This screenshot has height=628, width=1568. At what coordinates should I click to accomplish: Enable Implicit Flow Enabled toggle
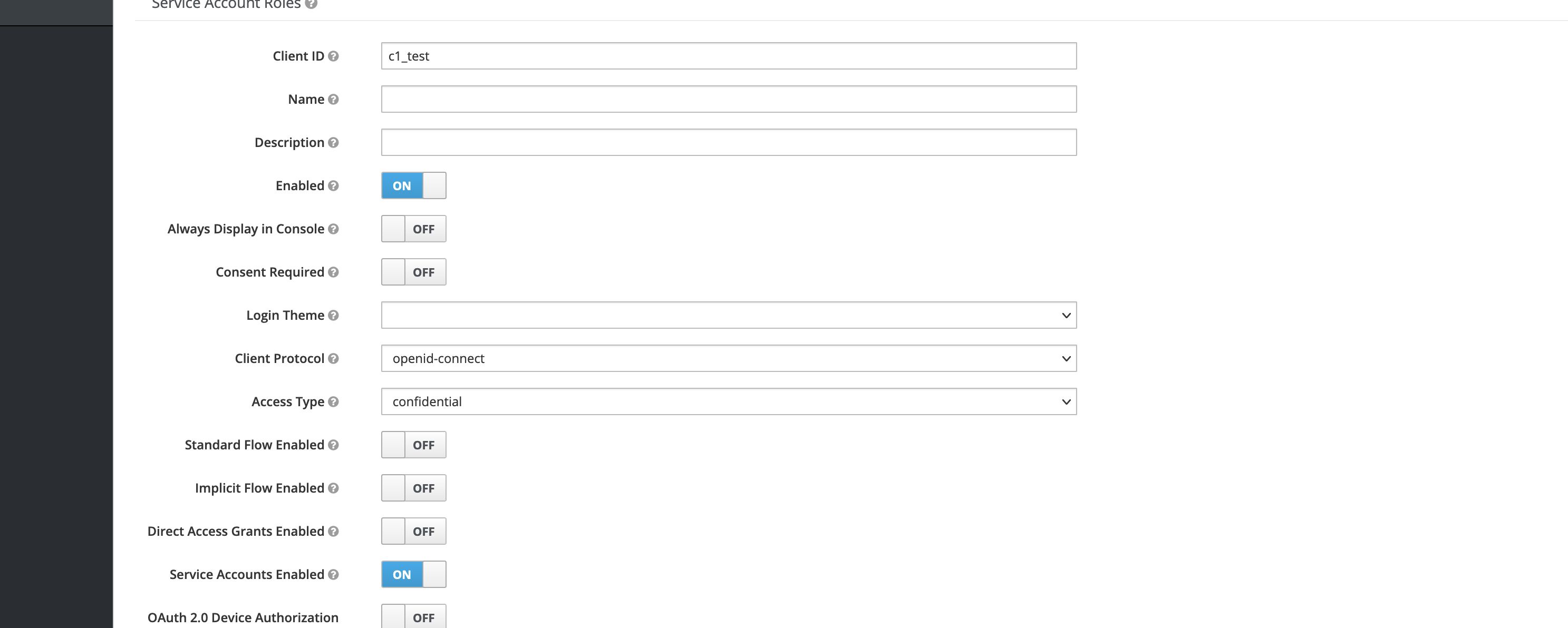414,488
